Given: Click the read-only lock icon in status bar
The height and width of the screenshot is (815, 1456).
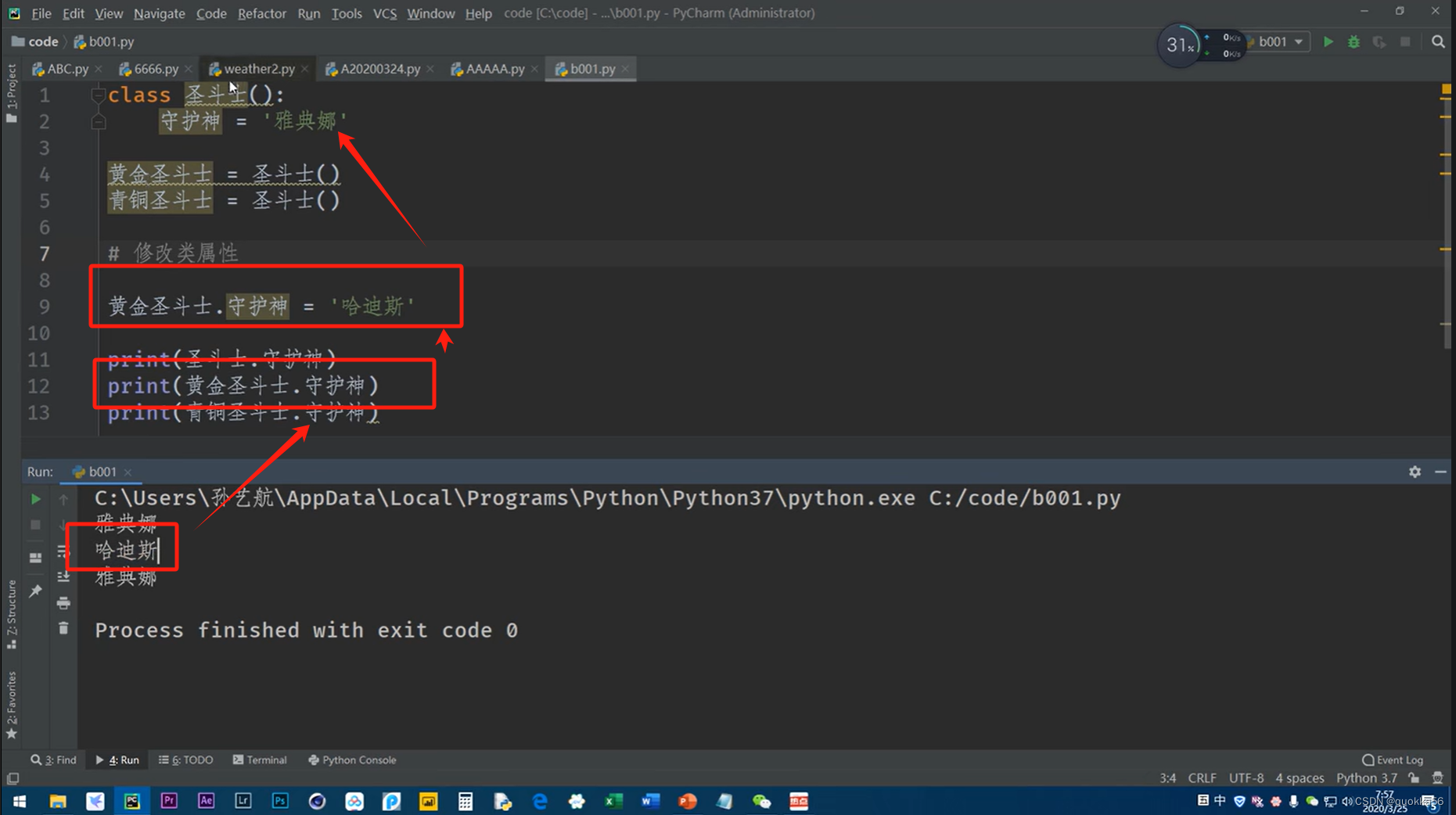Looking at the screenshot, I should (x=1414, y=778).
